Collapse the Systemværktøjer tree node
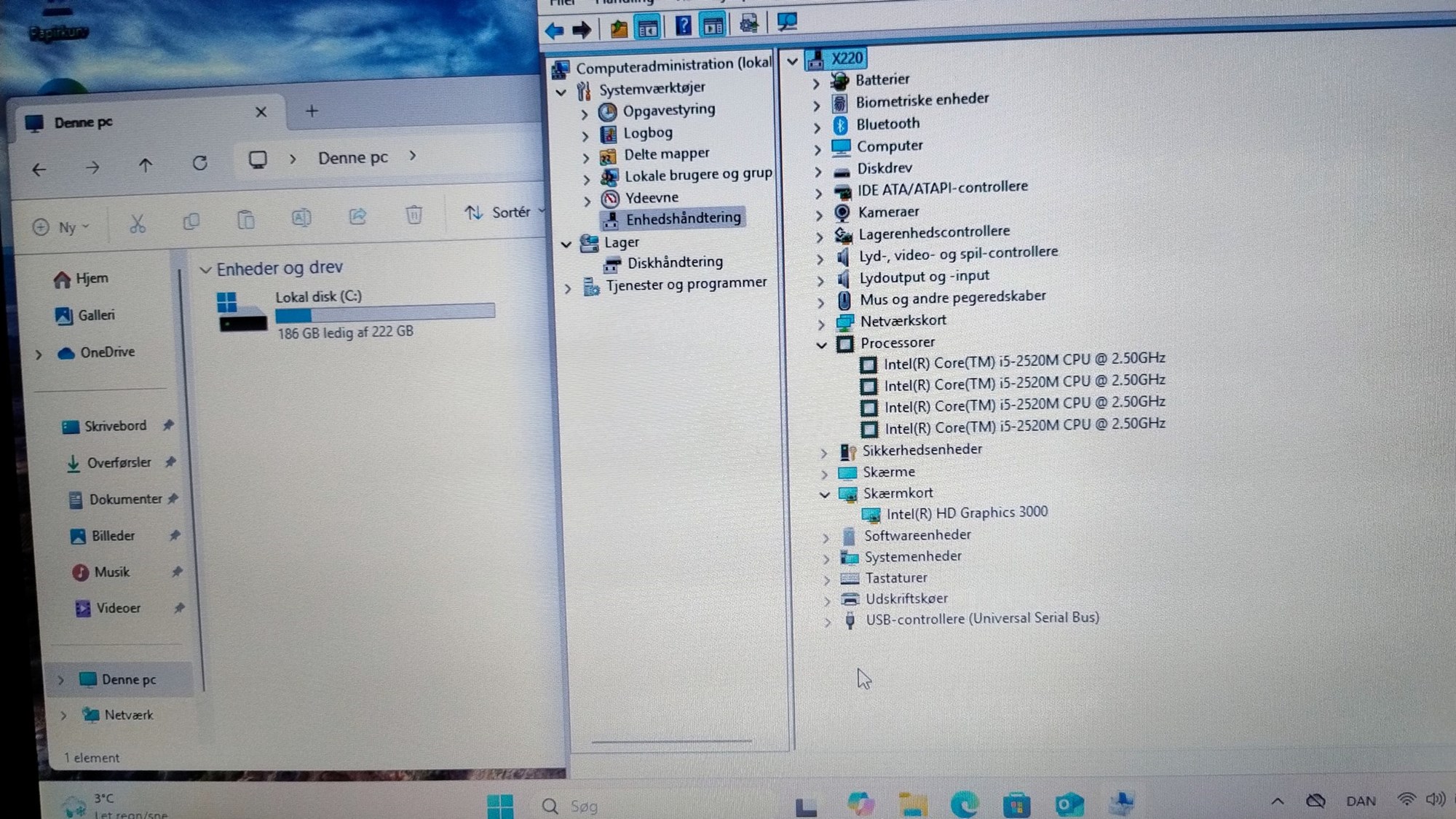Image resolution: width=1456 pixels, height=819 pixels. click(561, 92)
